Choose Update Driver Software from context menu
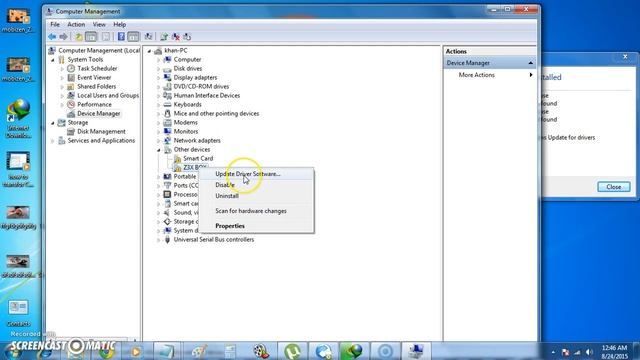The width and height of the screenshot is (640, 360). tap(257, 174)
